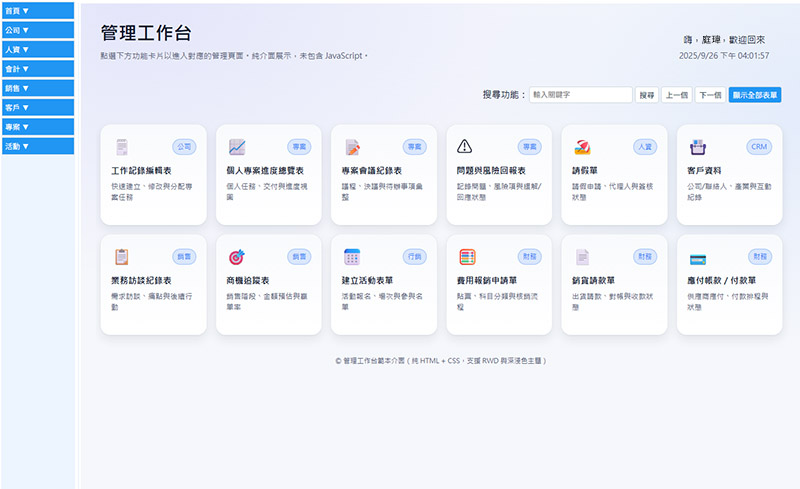Focus the 輸入關鍵字 search input field
The image size is (800, 489).
point(581,95)
